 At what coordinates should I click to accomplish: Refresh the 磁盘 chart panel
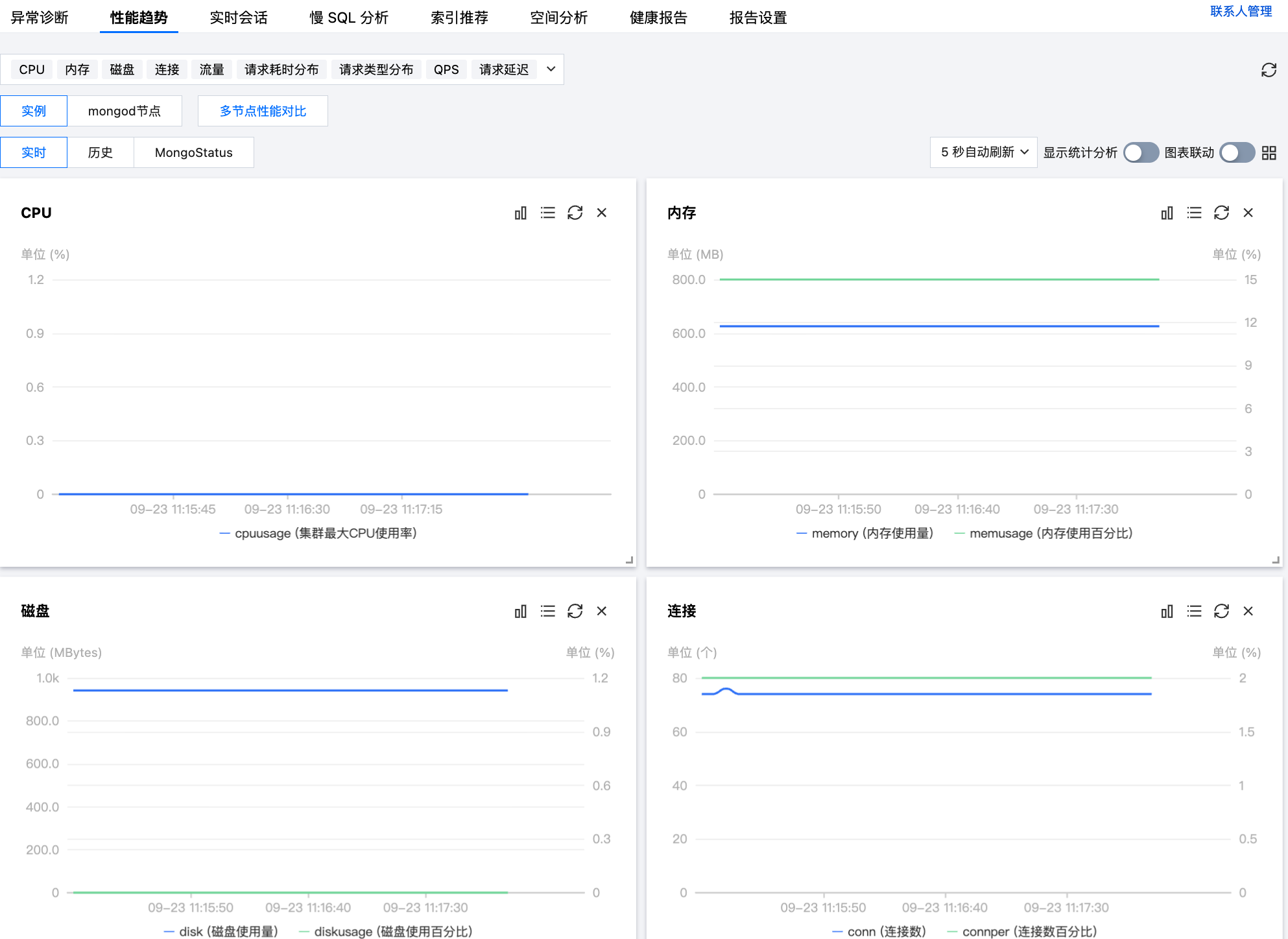[x=575, y=612]
